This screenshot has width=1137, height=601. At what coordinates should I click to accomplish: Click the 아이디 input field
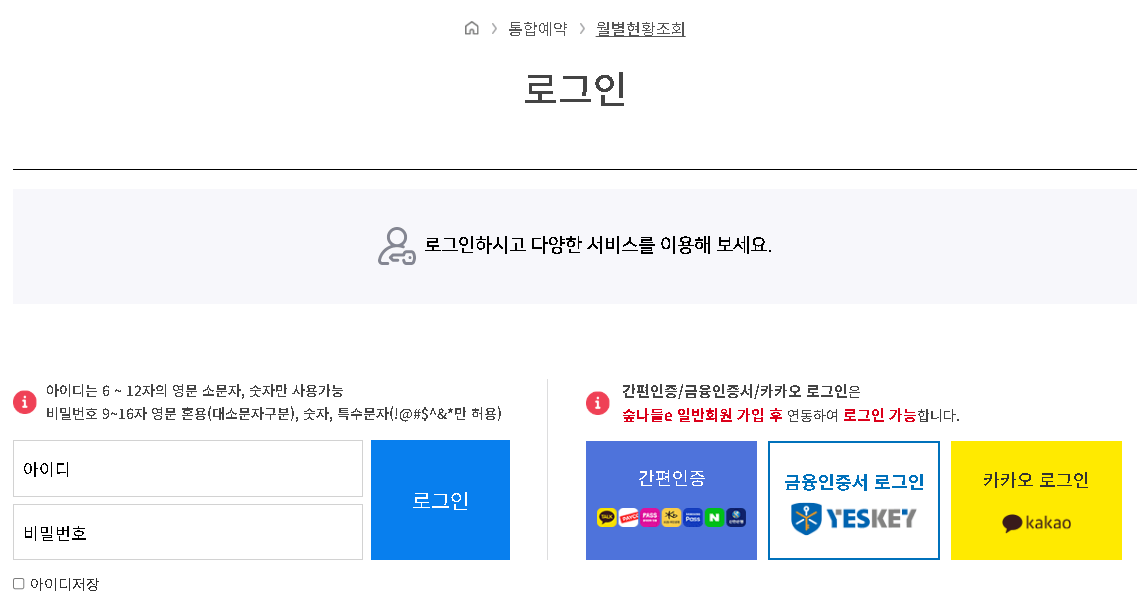click(188, 468)
